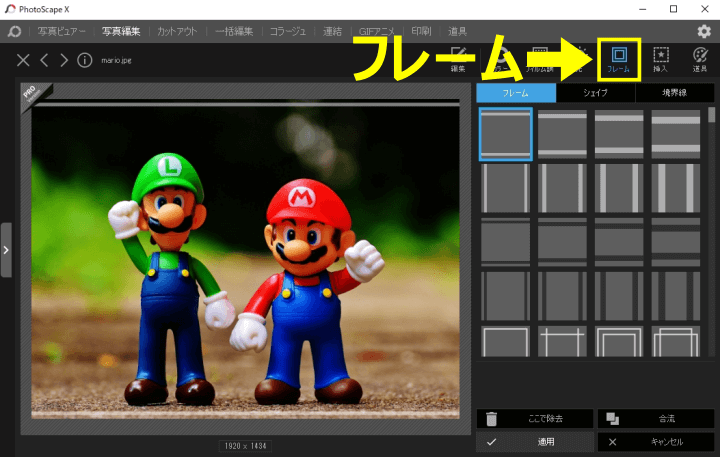Switch to the シェイプ sub-tab

pyautogui.click(x=596, y=93)
